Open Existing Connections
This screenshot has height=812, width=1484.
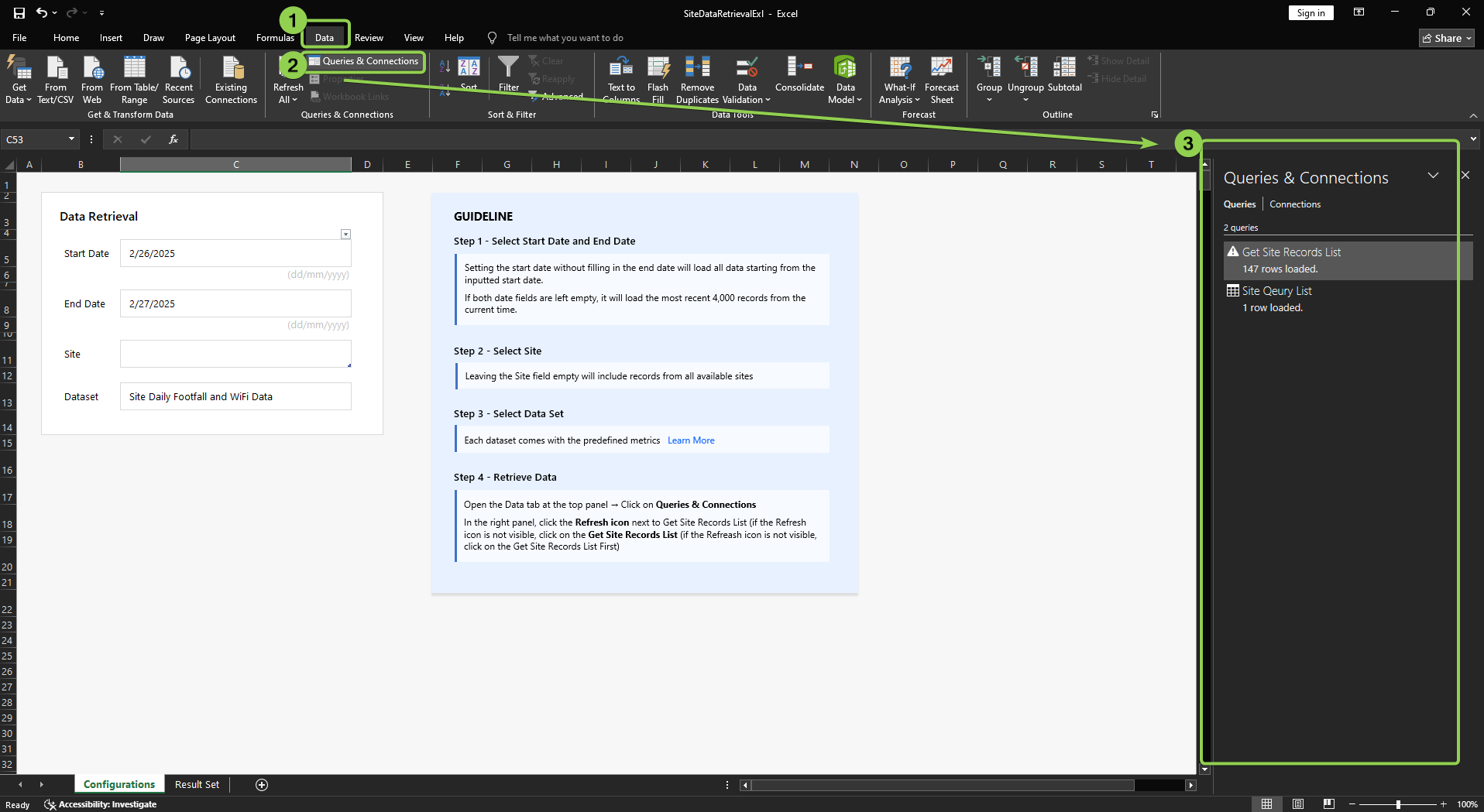[x=231, y=80]
